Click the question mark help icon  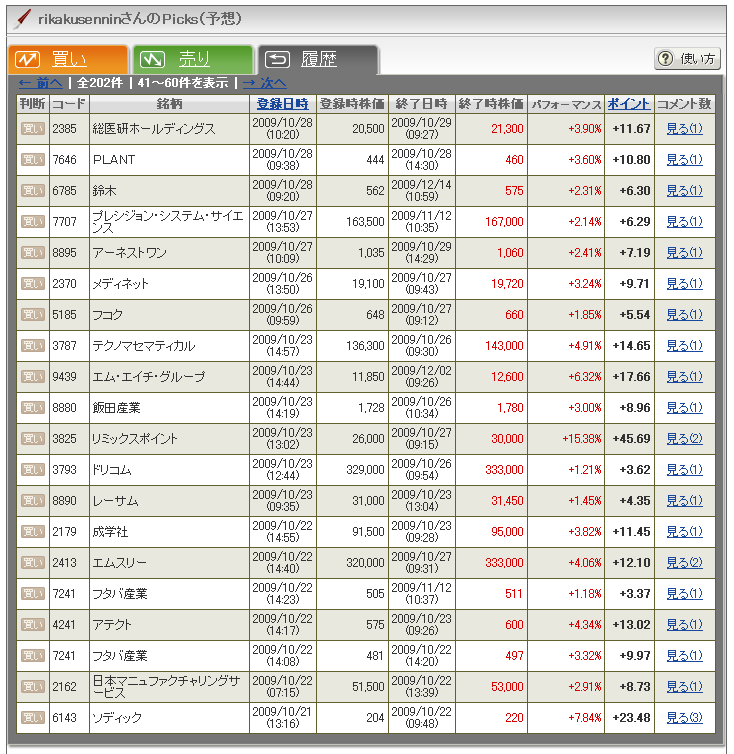pyautogui.click(x=667, y=59)
